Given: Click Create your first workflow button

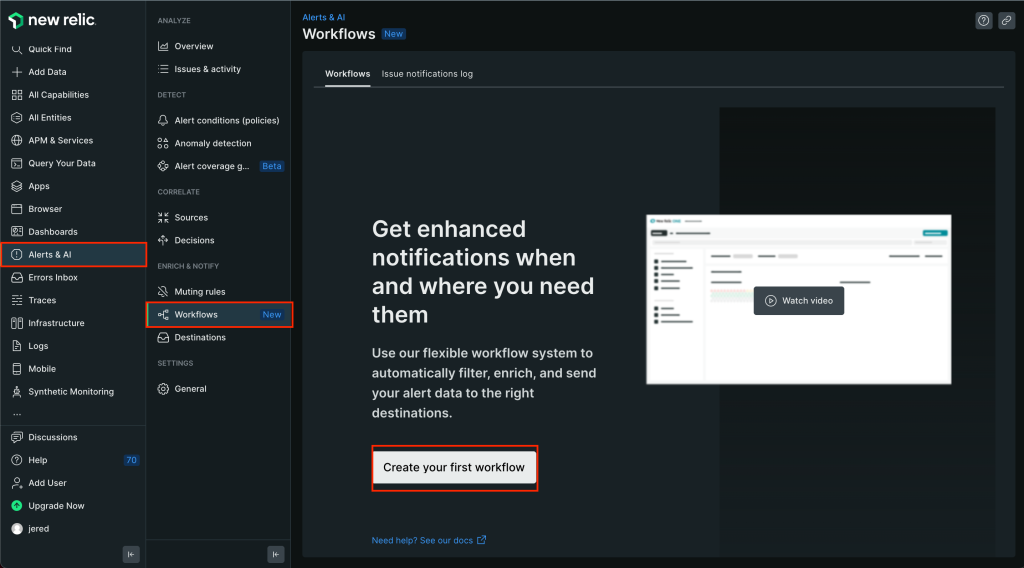Looking at the screenshot, I should pyautogui.click(x=454, y=467).
